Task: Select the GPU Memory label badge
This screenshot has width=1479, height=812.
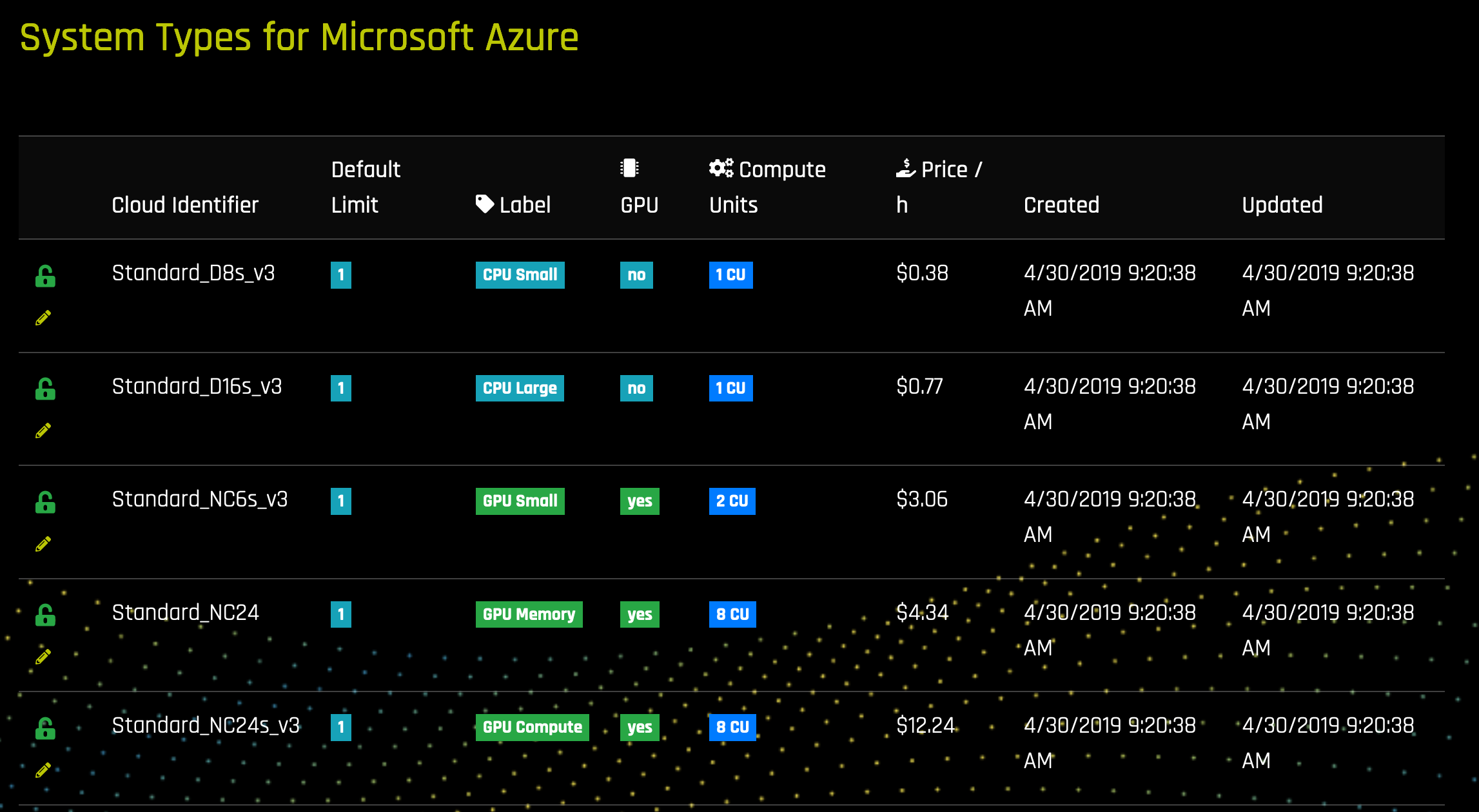Action: point(529,614)
